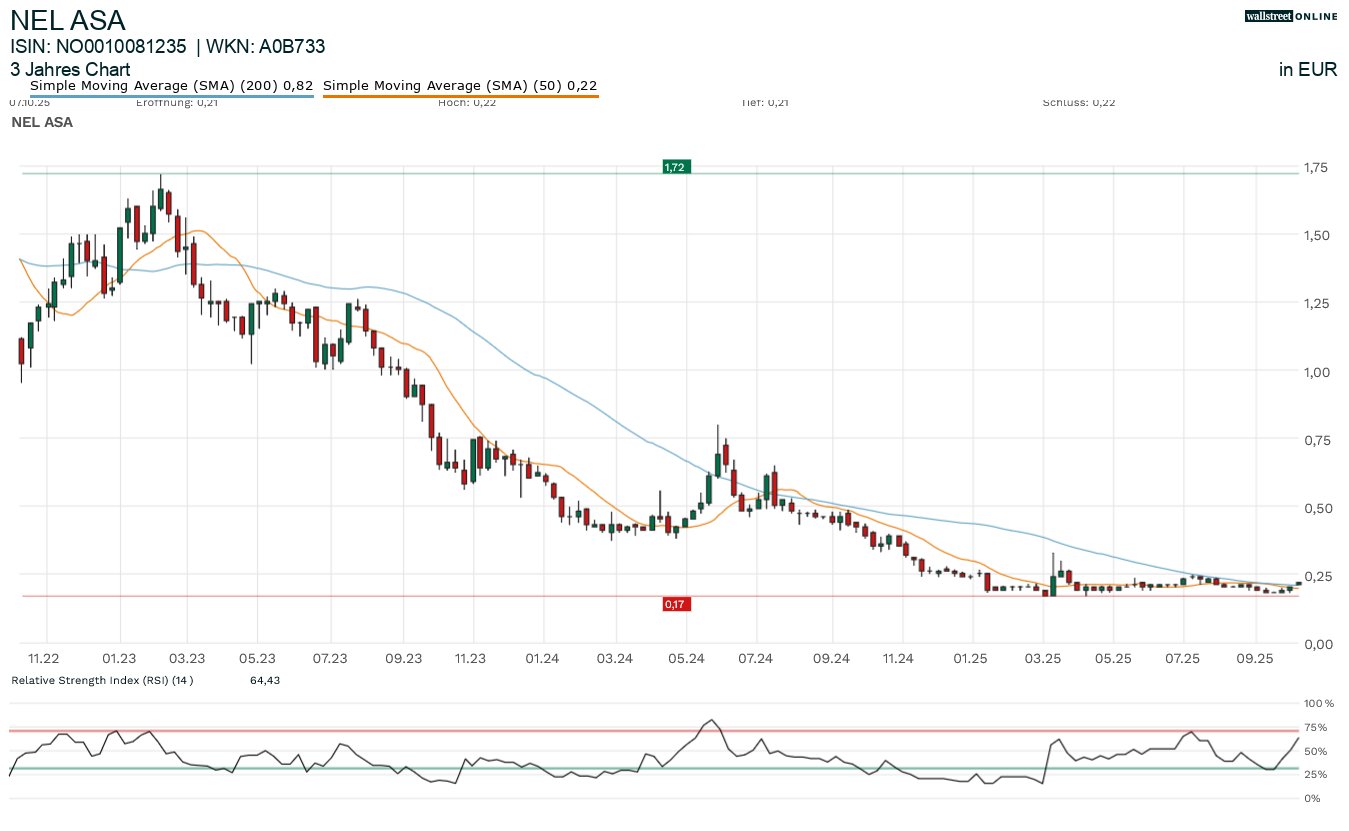The width and height of the screenshot is (1349, 831).
Task: Click the RSI value 64,43
Action: pyautogui.click(x=266, y=680)
